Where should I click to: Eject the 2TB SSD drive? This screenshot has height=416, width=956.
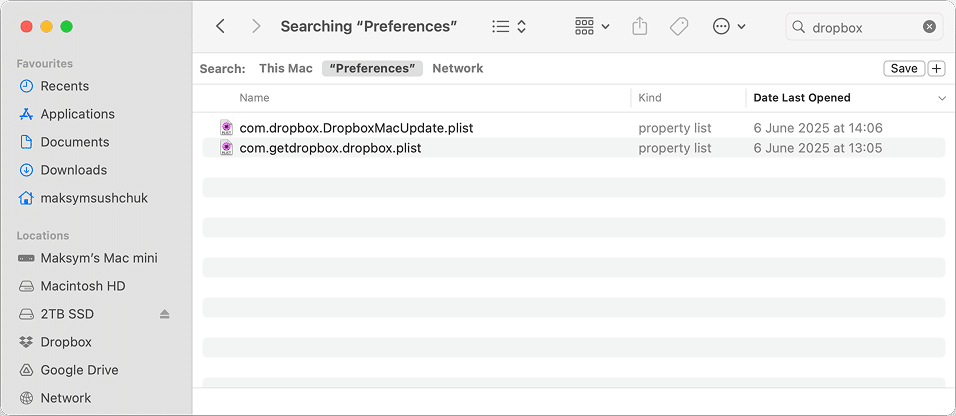point(165,314)
